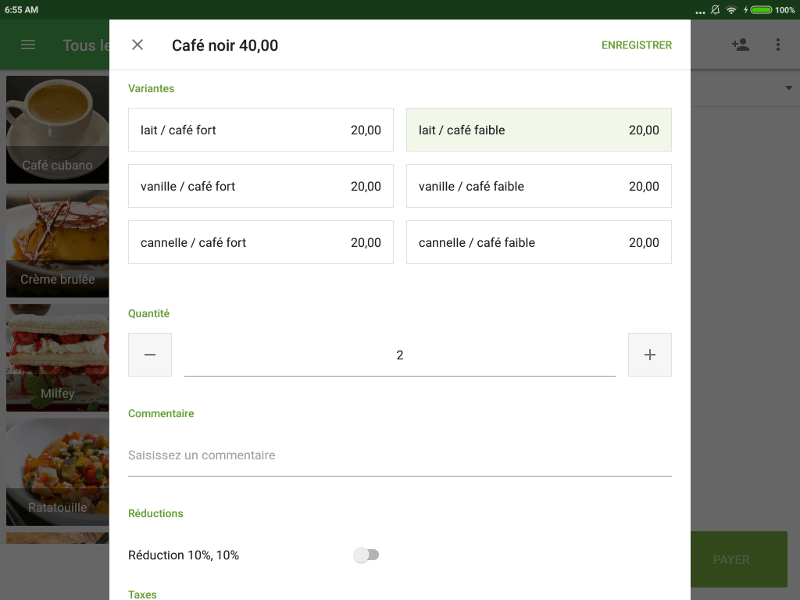Close the Café noir item dialog
The image size is (800, 600).
[x=138, y=45]
